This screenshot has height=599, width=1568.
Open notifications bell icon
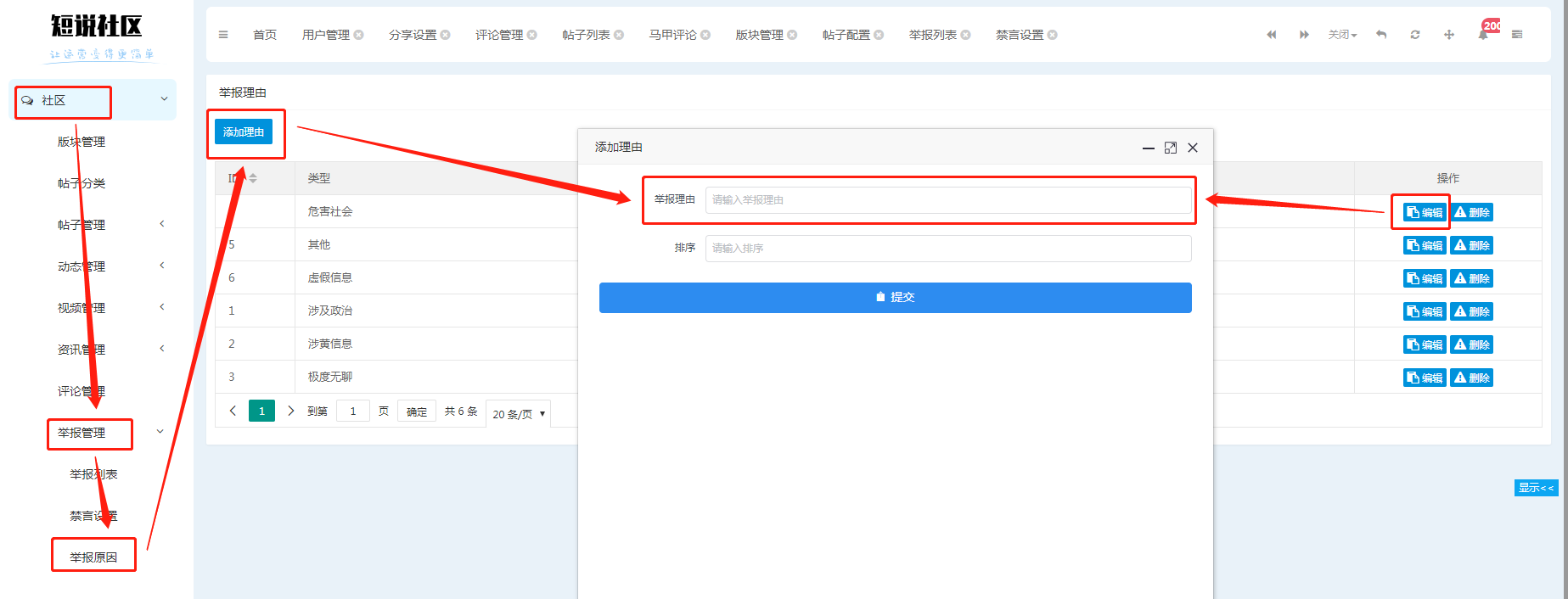tap(1483, 35)
